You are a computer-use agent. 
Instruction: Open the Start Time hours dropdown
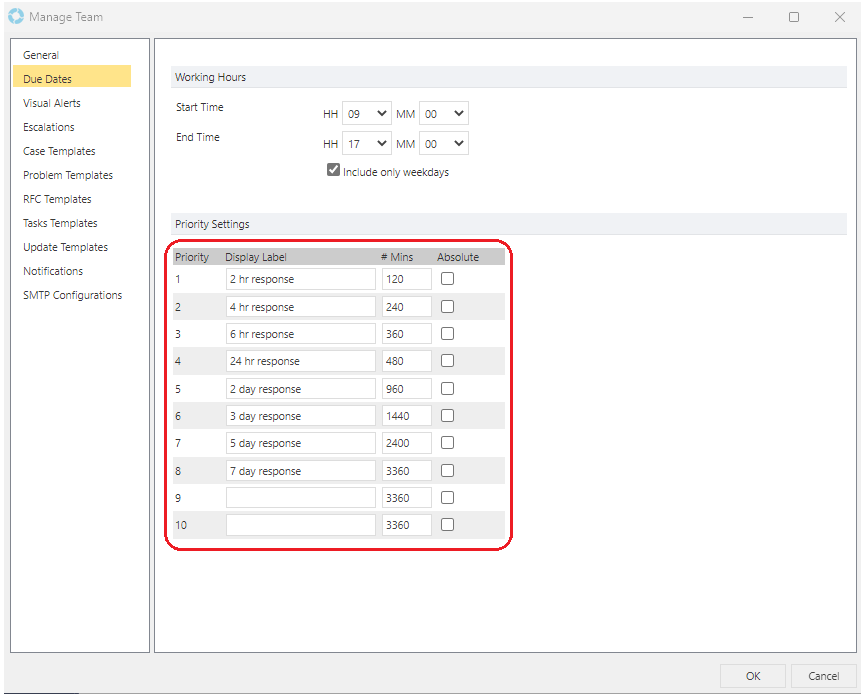pyautogui.click(x=366, y=114)
